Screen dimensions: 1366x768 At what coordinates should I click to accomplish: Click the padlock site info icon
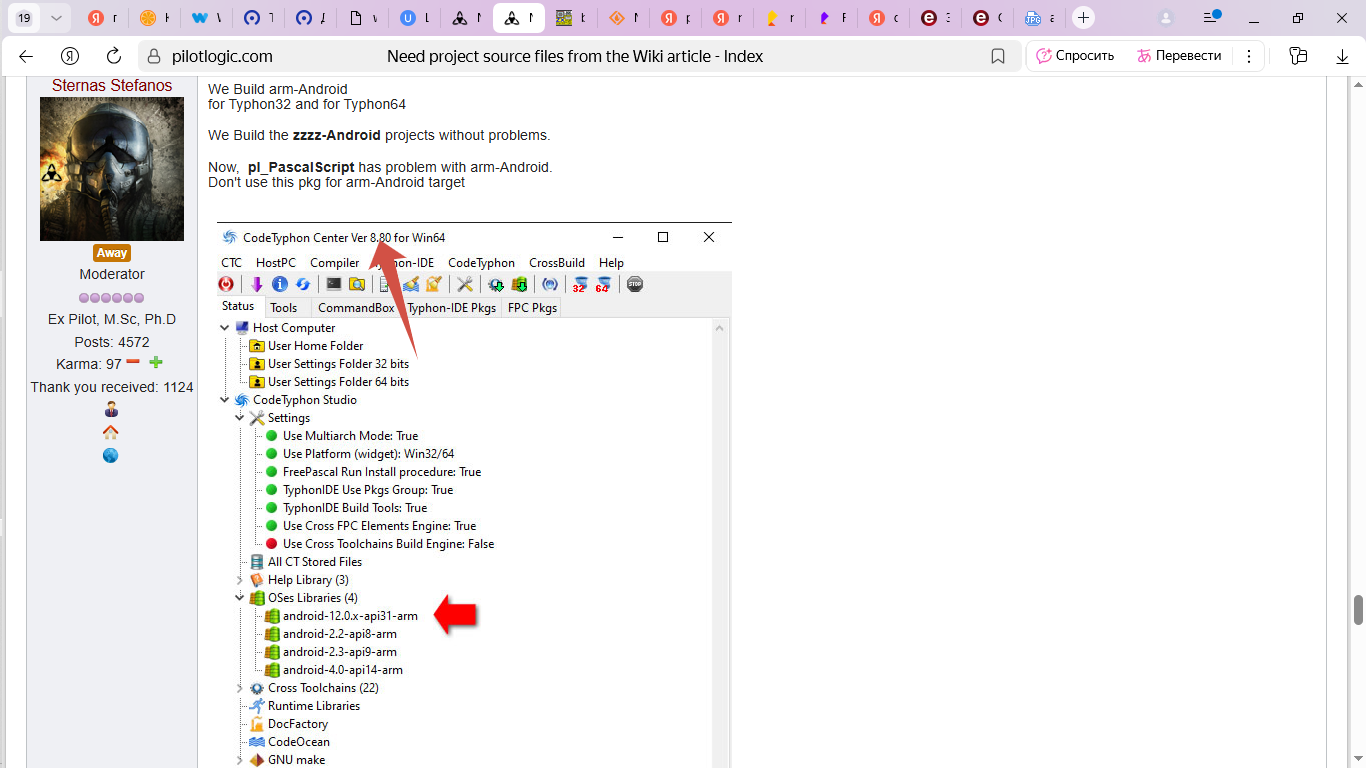click(153, 57)
